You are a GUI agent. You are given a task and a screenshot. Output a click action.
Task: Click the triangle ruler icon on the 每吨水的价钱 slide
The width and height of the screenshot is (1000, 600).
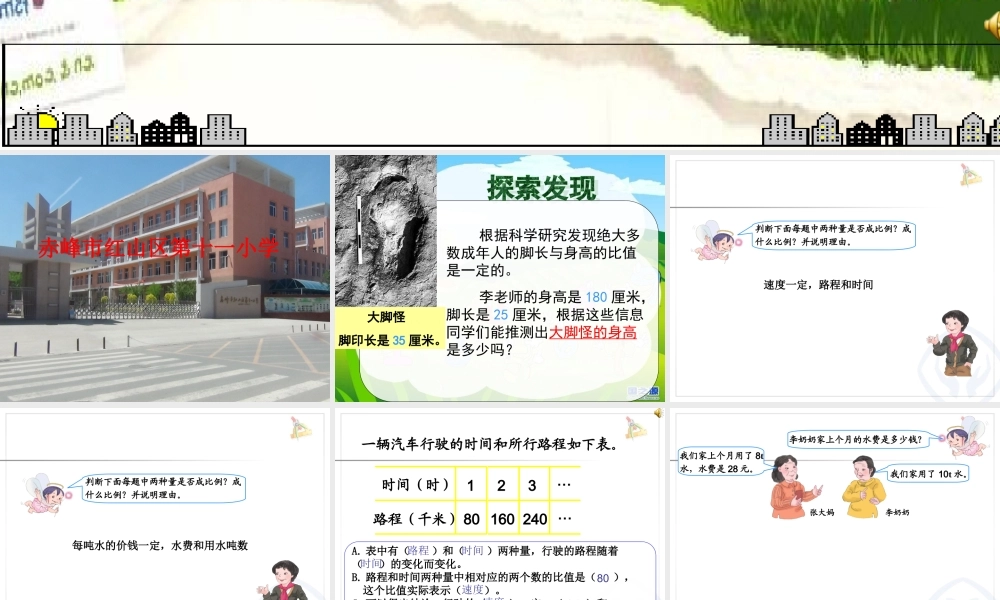301,428
